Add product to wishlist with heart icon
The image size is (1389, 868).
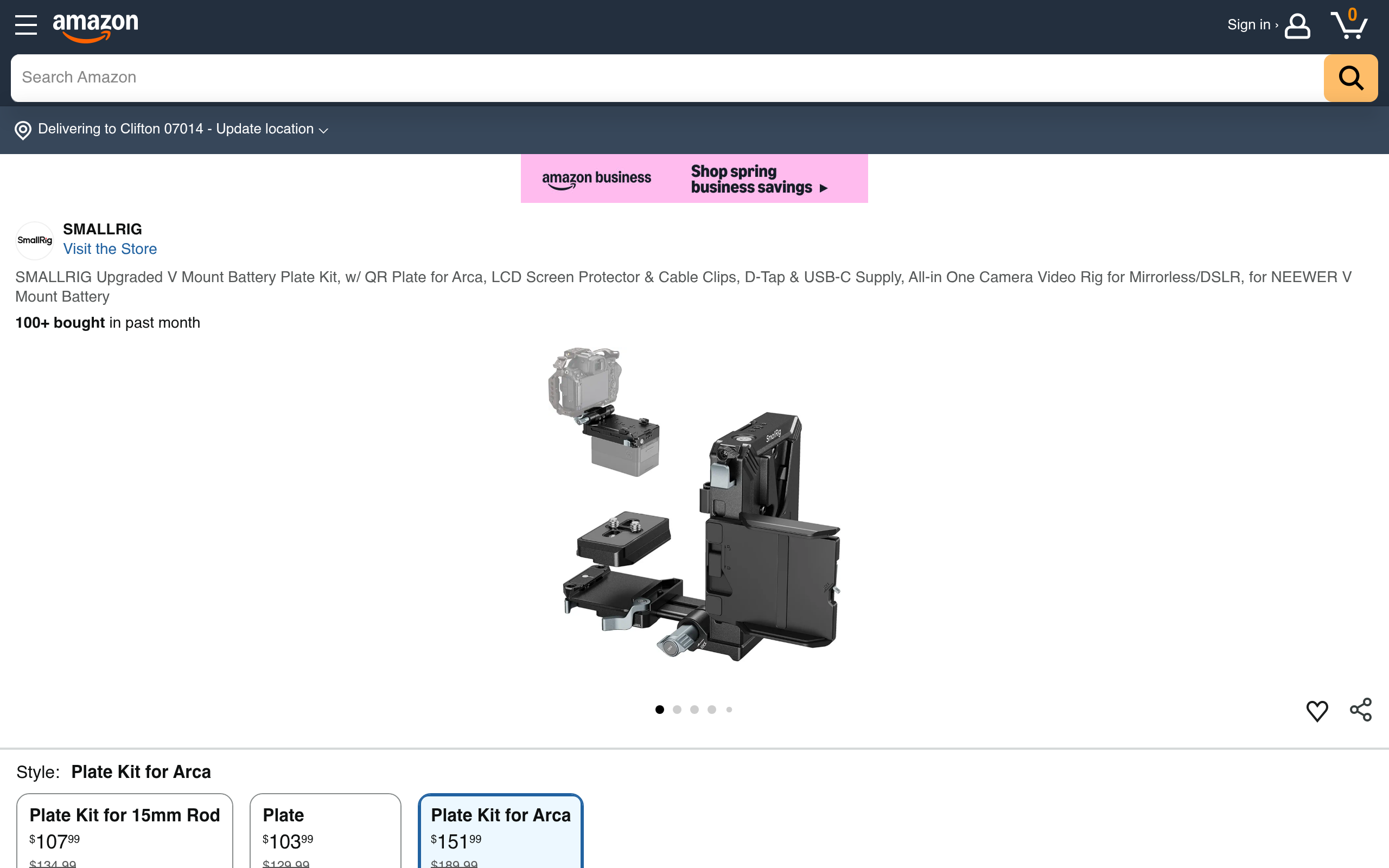click(1317, 711)
